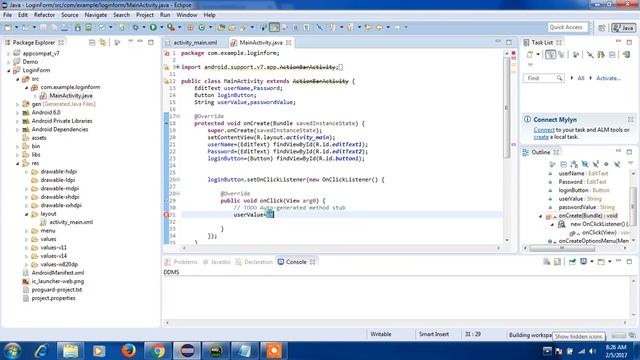Toggle the highlighted Mark Occurrences toolbar button
This screenshot has width=640, height=360.
(275, 27)
